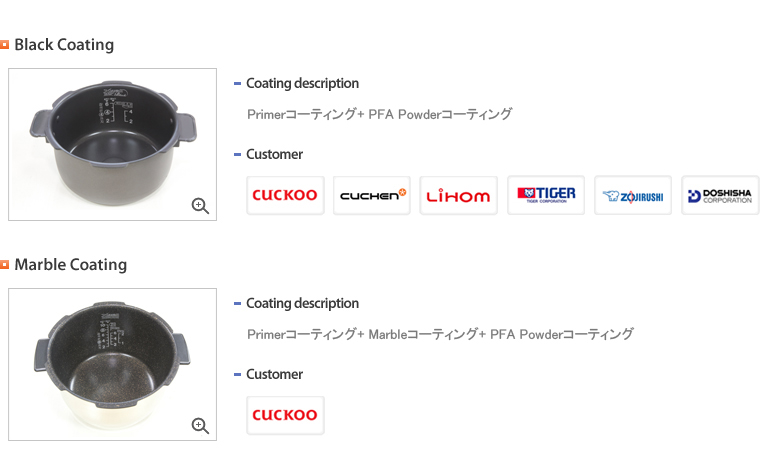Screen dimensions: 779x472
Task: Click the orange bullet beside Marble Coating
Action: [5, 265]
